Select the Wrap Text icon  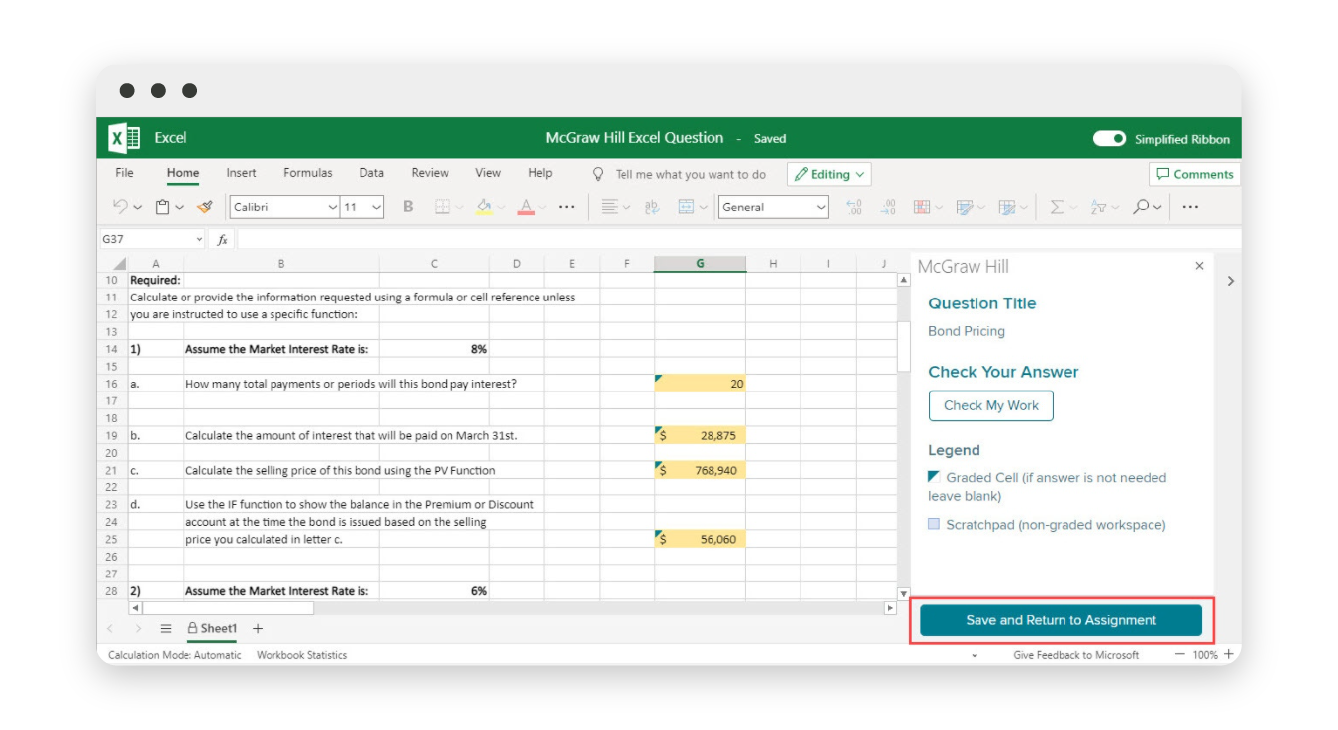pyautogui.click(x=651, y=207)
